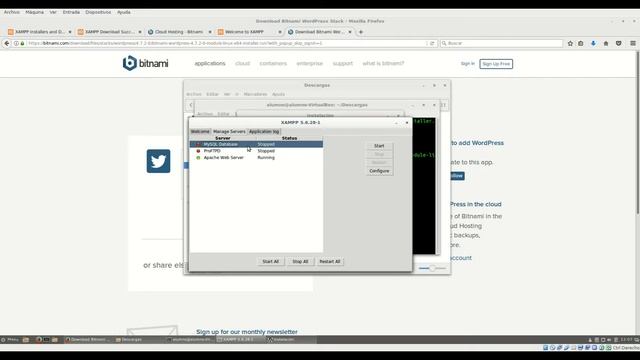This screenshot has height=360, width=640.
Task: Click the back arrow in Descargas file manager
Action: (x=191, y=105)
